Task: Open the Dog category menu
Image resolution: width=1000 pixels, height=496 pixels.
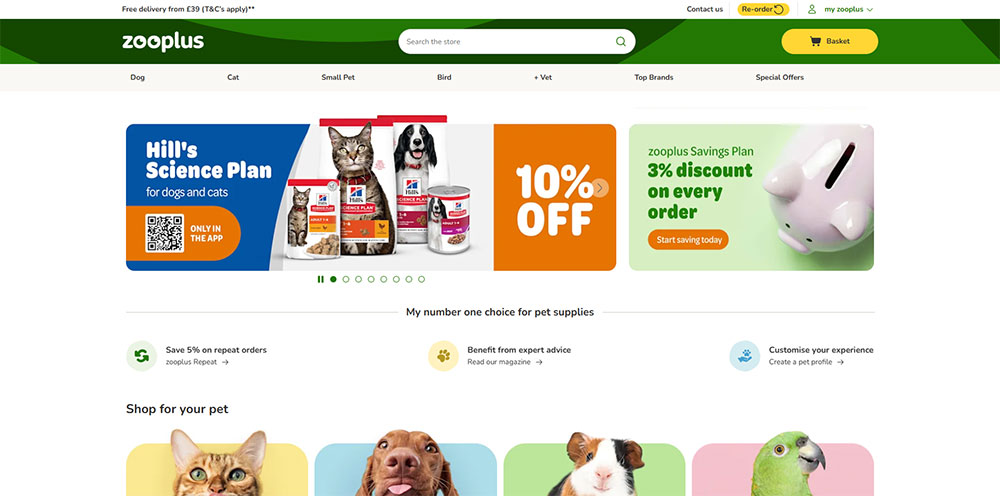Action: [138, 77]
